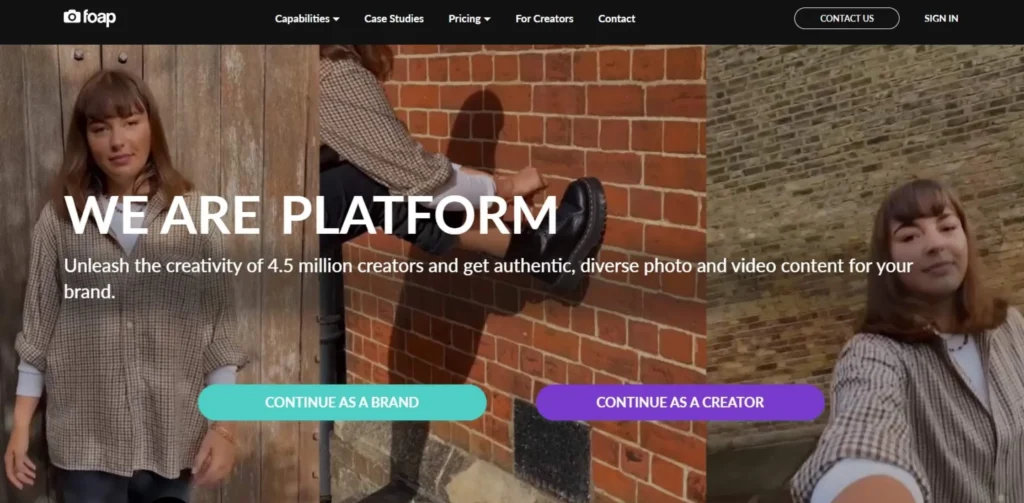This screenshot has width=1024, height=503.
Task: Go to the Case Studies page
Action: pos(394,19)
